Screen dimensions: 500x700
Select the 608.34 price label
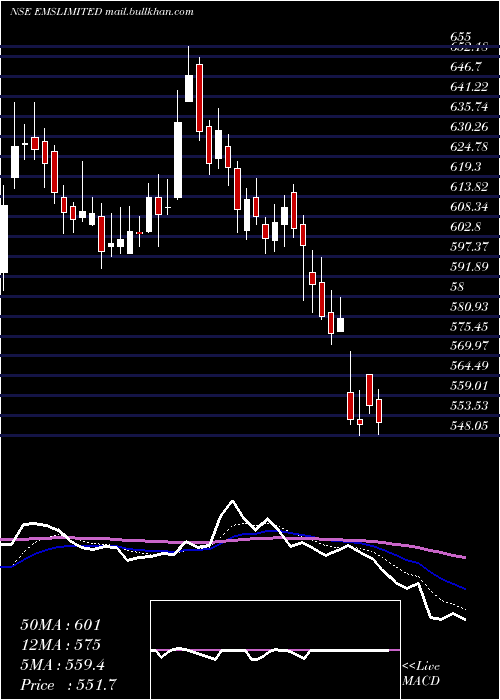(469, 207)
